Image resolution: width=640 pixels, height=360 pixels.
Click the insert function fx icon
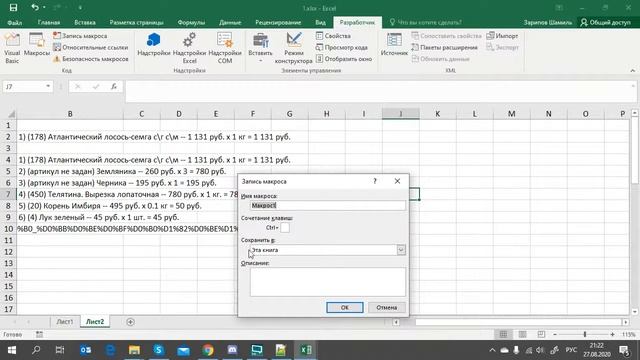(114, 87)
